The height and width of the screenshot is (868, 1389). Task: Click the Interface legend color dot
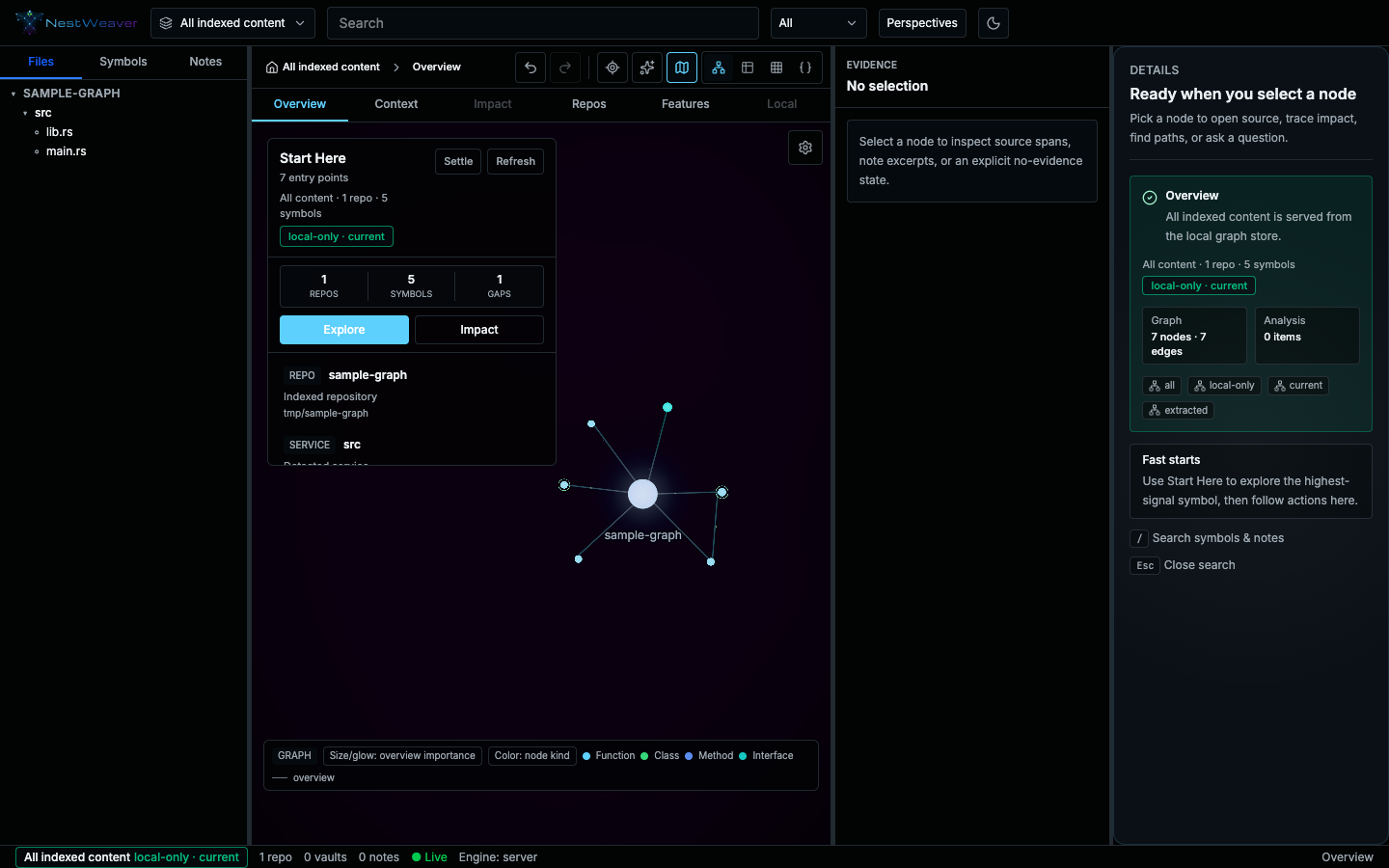pyautogui.click(x=743, y=756)
